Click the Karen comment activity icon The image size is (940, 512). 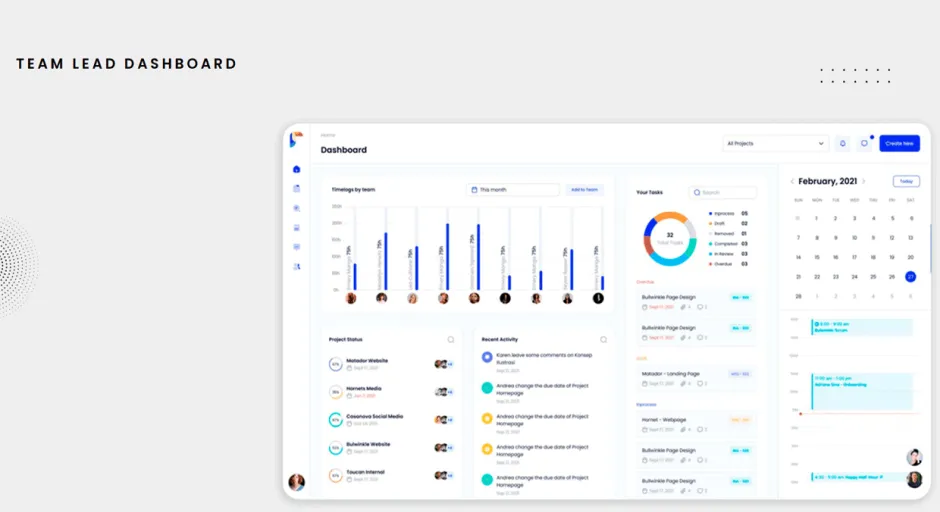(x=487, y=357)
